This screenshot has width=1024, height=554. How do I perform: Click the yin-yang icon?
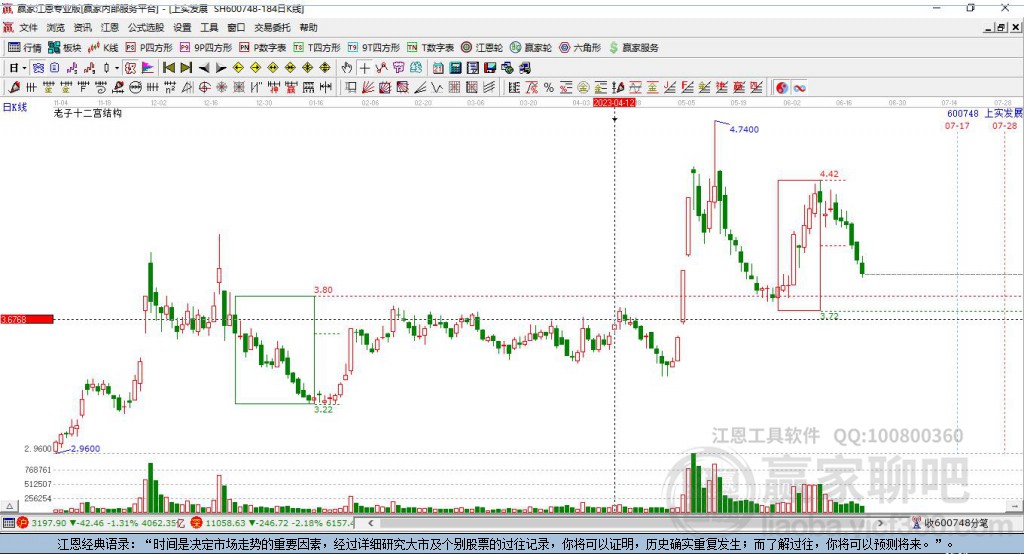point(782,88)
